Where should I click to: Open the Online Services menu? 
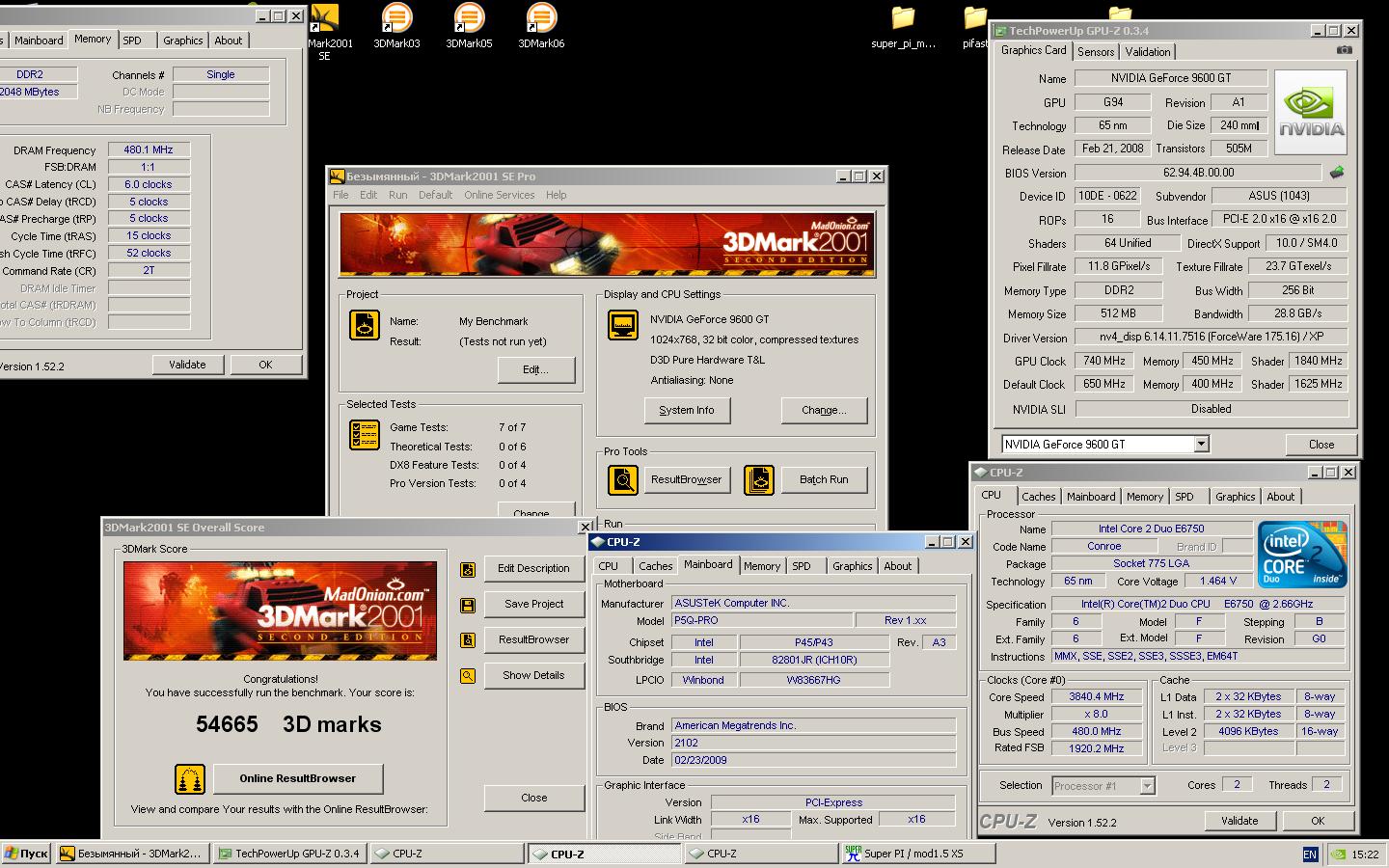[499, 195]
